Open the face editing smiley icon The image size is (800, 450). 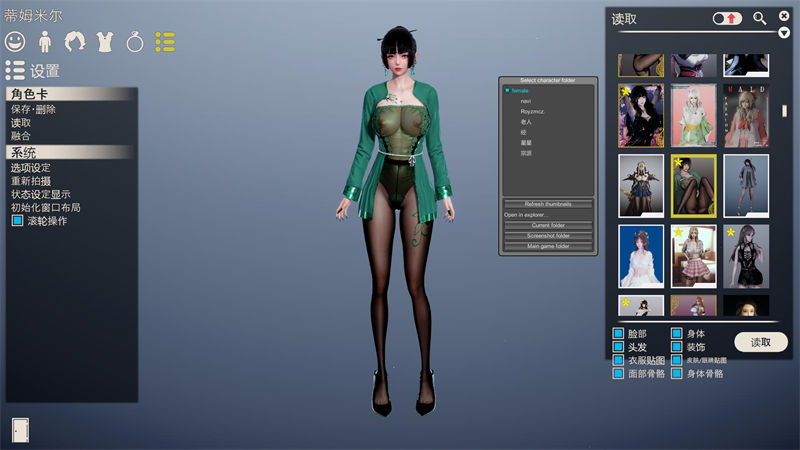(x=15, y=42)
